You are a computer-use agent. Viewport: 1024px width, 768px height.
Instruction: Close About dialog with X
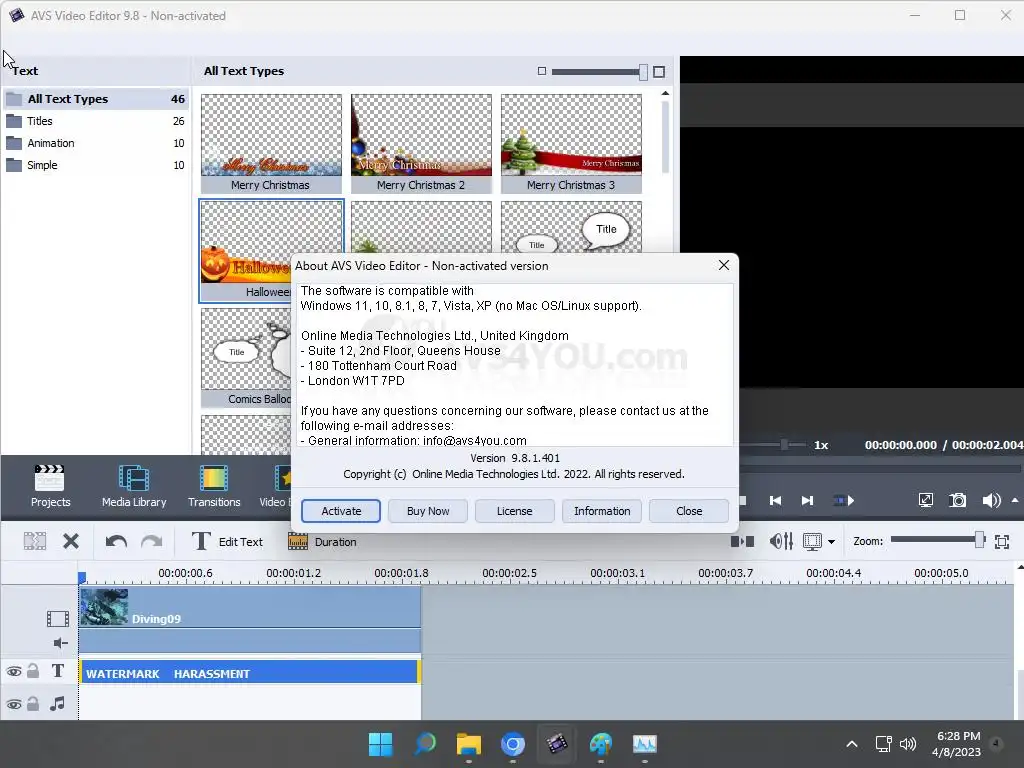click(x=724, y=265)
